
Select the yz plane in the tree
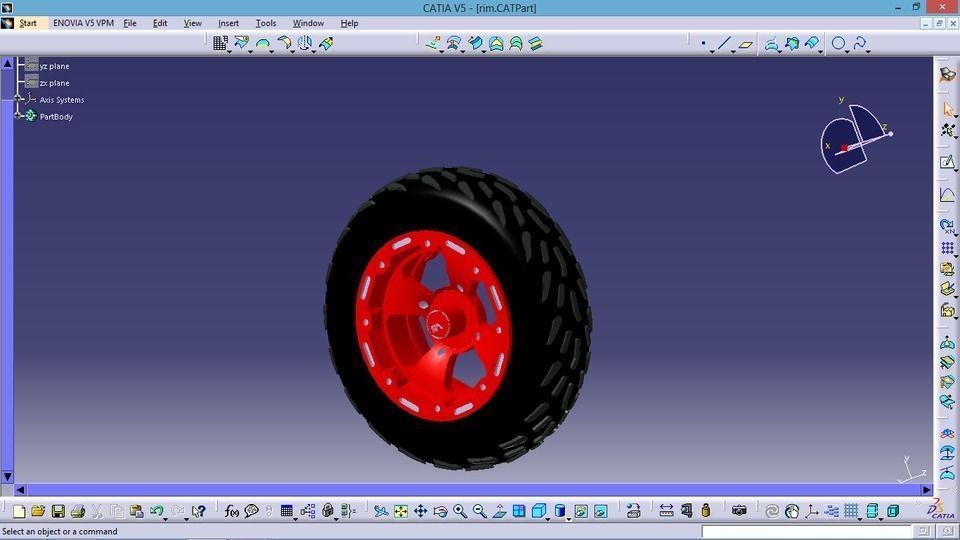(54, 66)
